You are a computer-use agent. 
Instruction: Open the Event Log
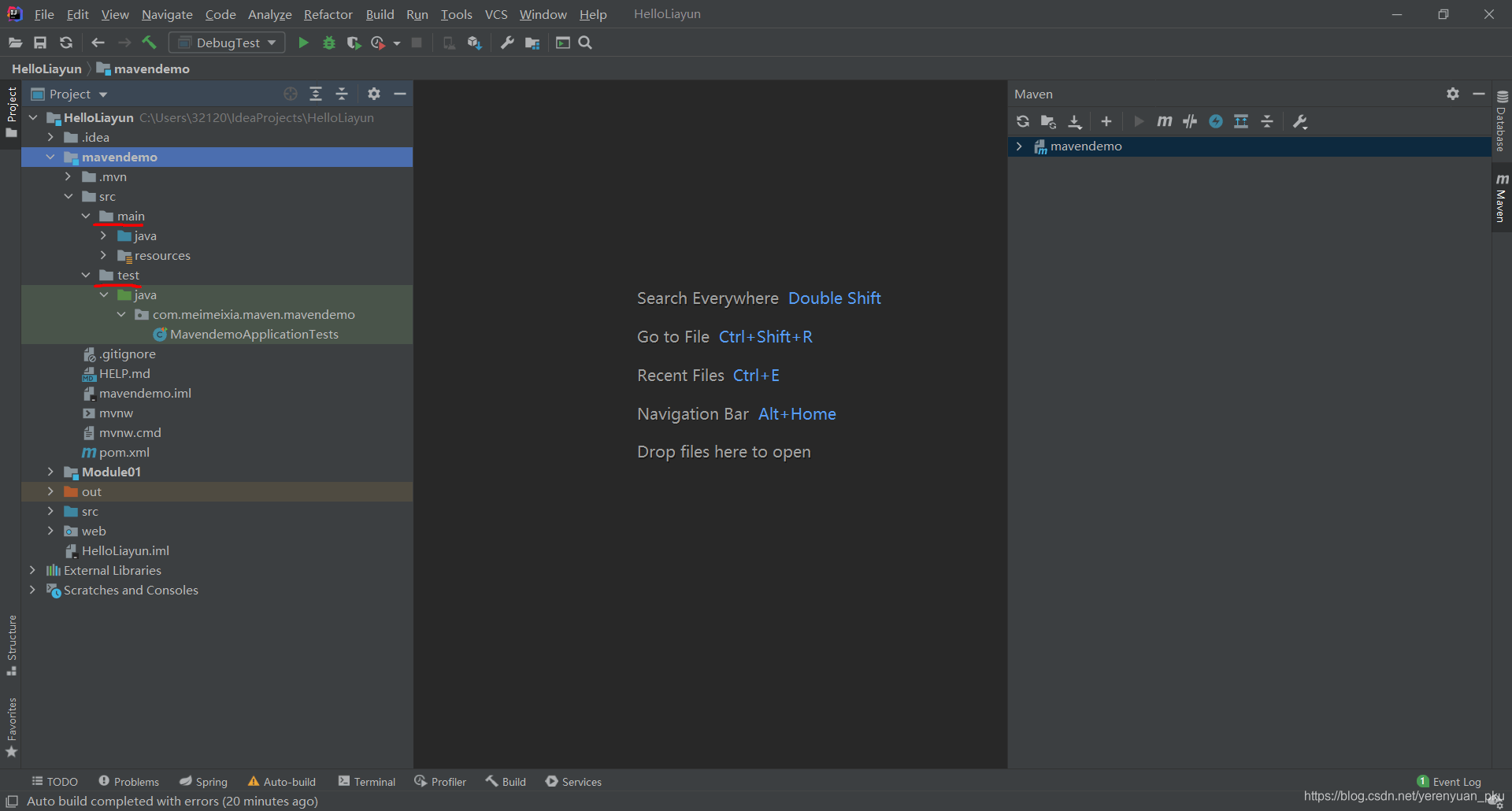(1449, 782)
